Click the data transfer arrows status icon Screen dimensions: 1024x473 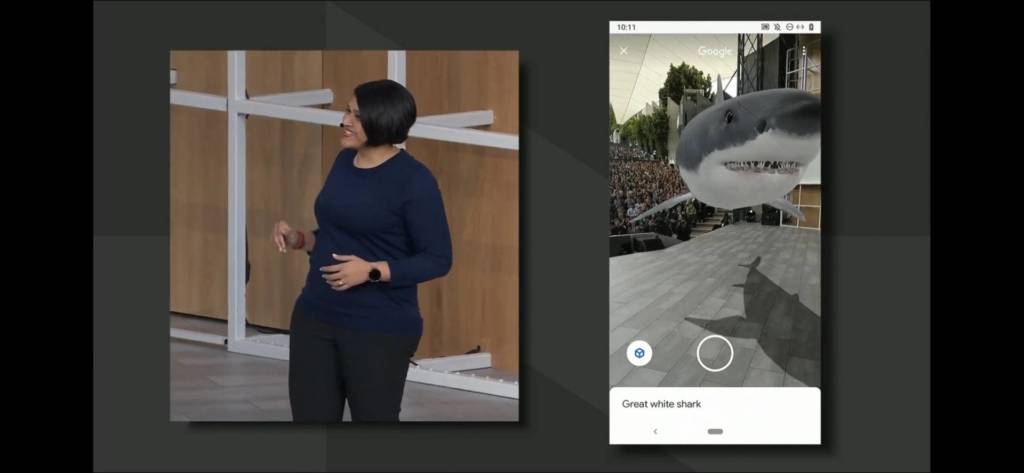(x=800, y=27)
